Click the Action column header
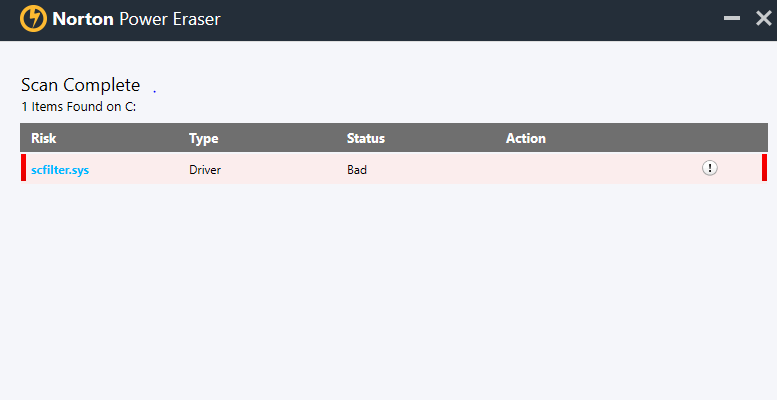 525,138
